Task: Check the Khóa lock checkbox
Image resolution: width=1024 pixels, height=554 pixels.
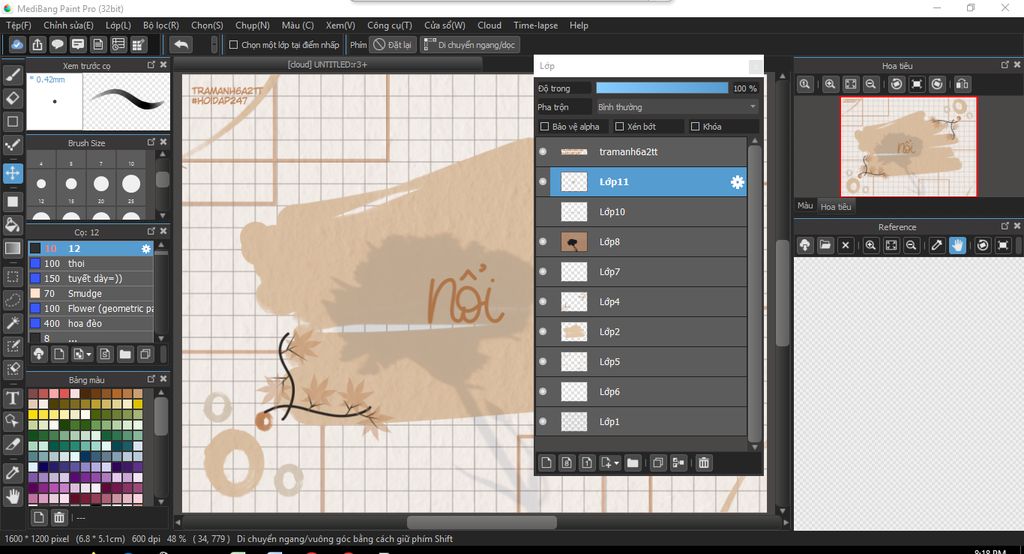Action: coord(695,127)
